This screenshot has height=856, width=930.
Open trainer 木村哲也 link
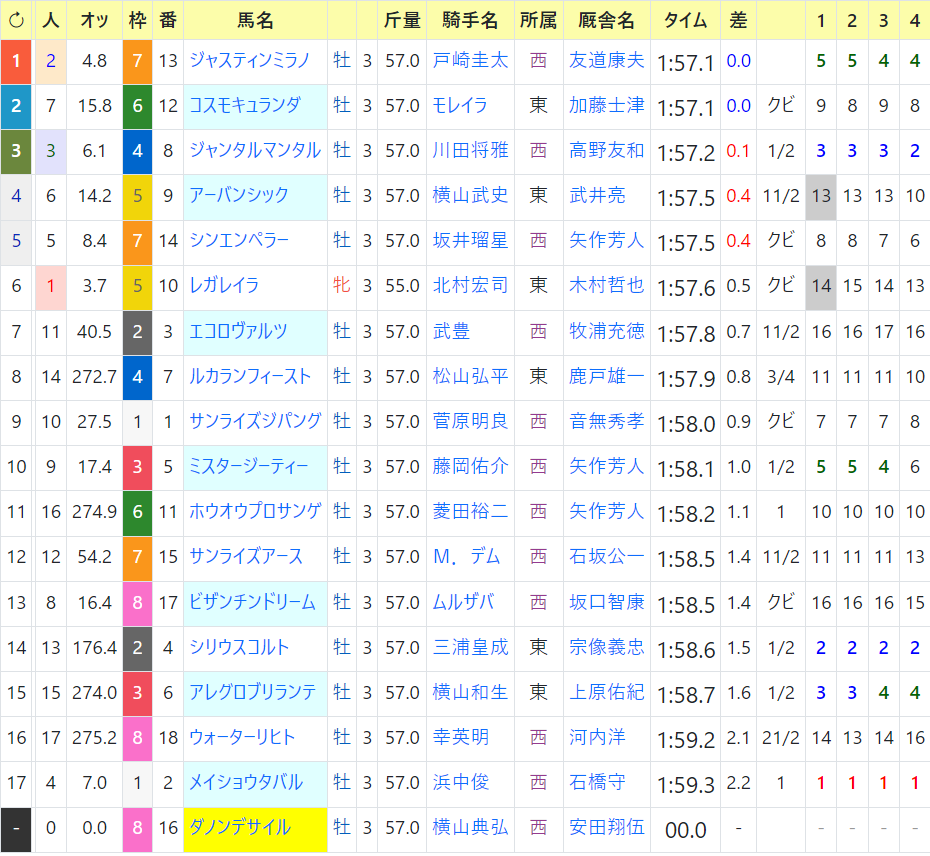click(x=607, y=286)
